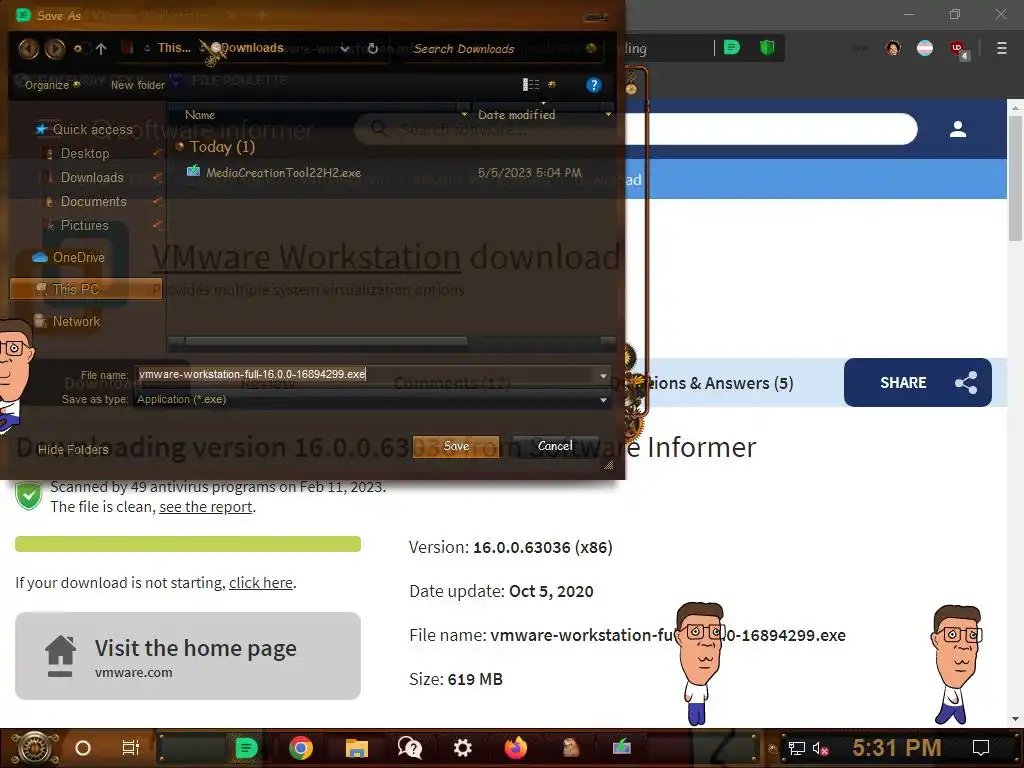Open the Start menu gear button
This screenshot has height=768, width=1024.
34,748
